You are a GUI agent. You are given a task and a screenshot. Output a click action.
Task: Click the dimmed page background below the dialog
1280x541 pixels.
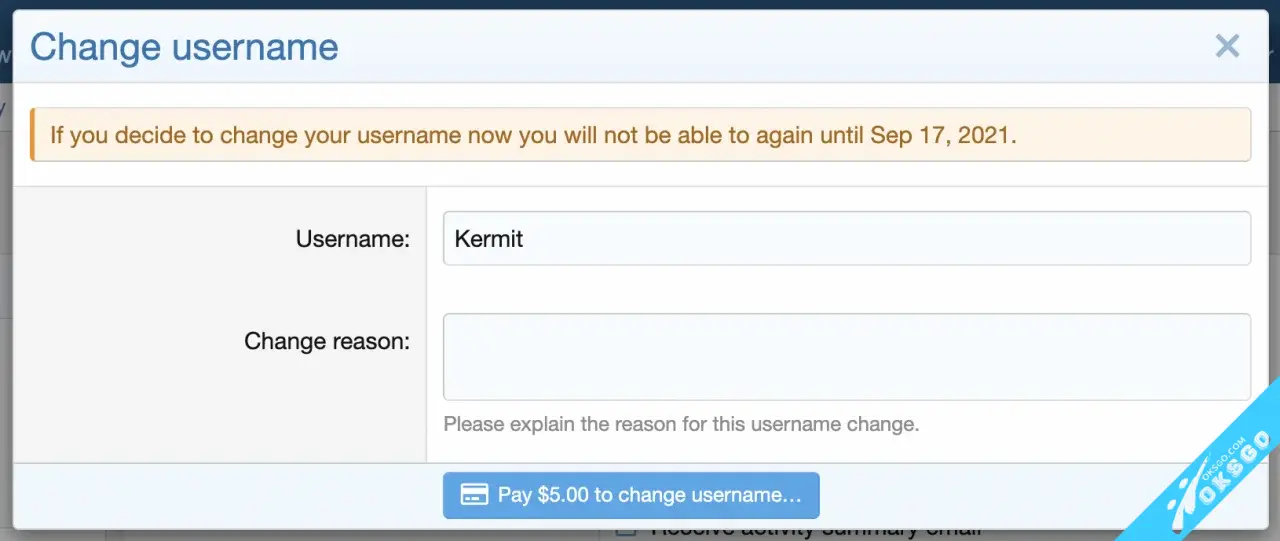(x=300, y=536)
